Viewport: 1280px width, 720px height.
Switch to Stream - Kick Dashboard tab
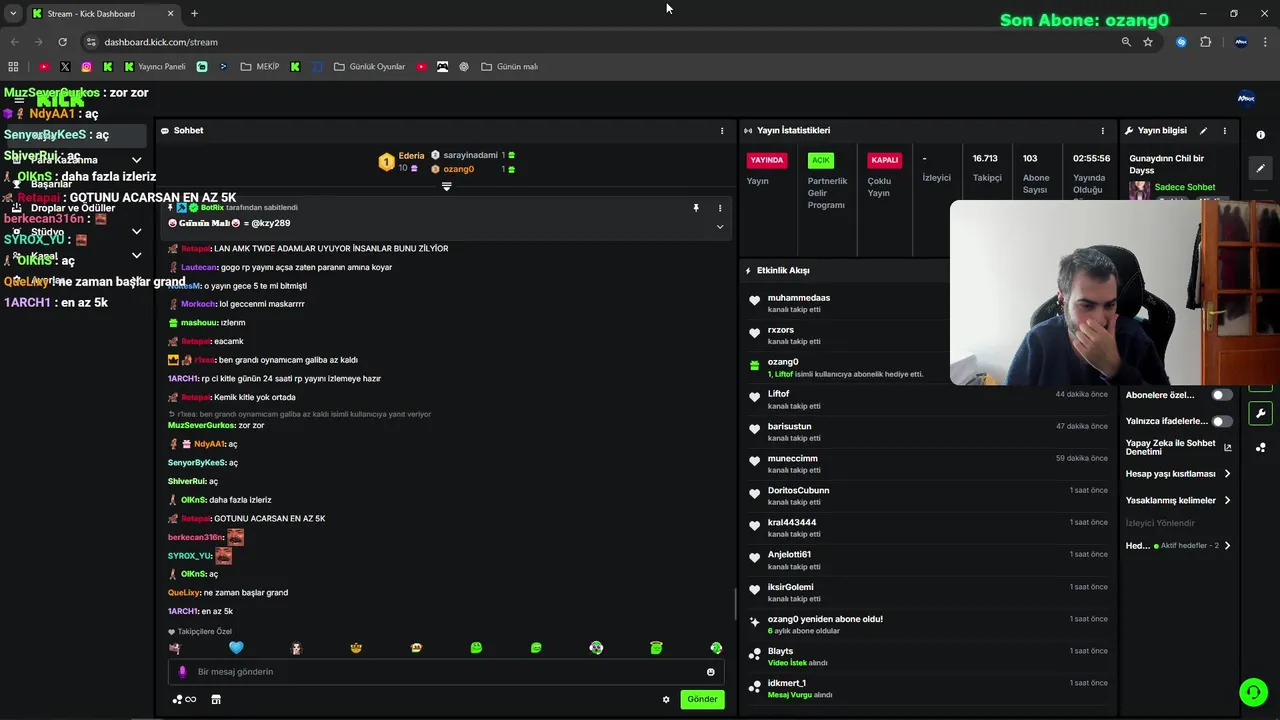click(103, 13)
